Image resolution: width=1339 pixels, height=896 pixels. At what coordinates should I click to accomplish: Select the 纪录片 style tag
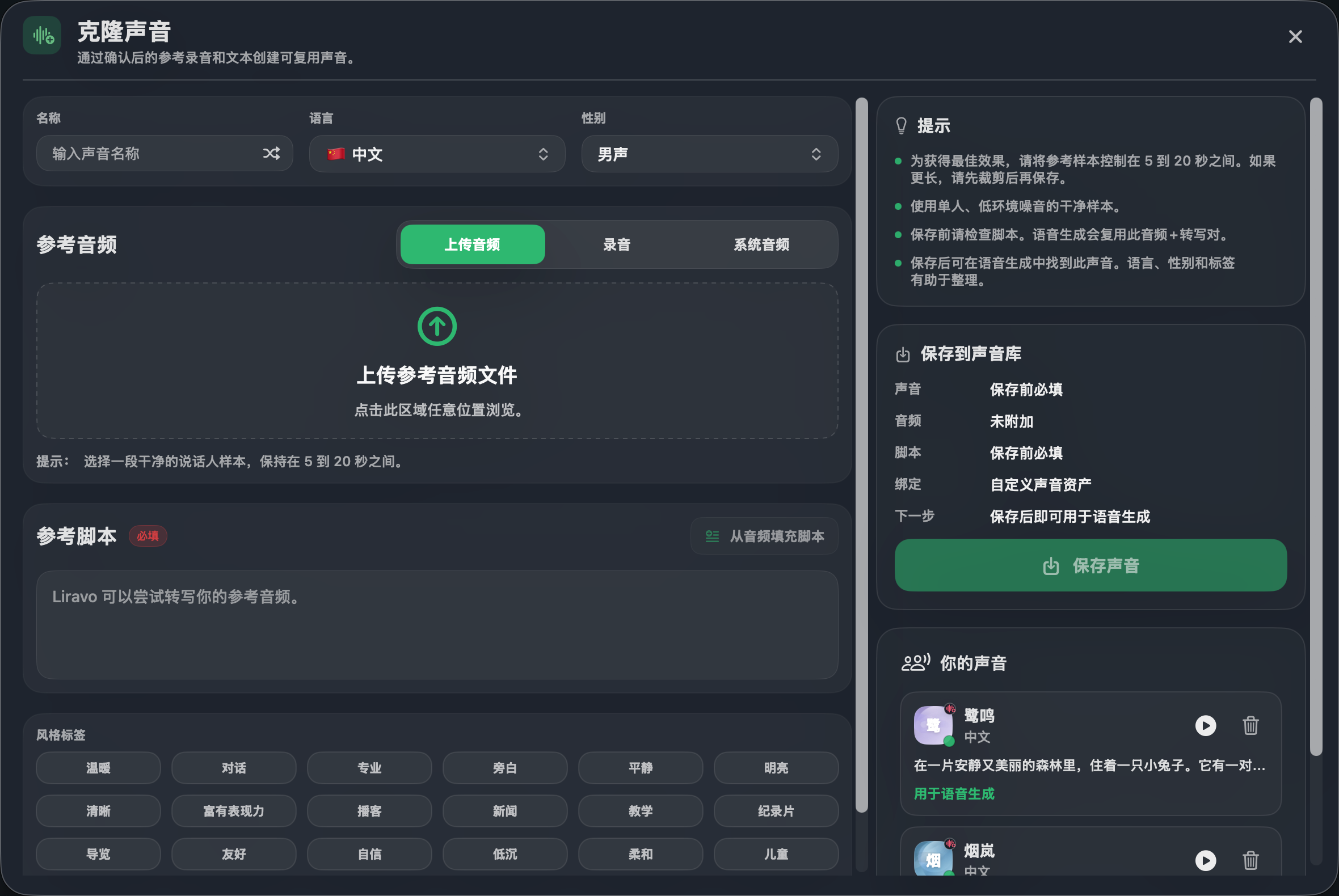point(776,811)
